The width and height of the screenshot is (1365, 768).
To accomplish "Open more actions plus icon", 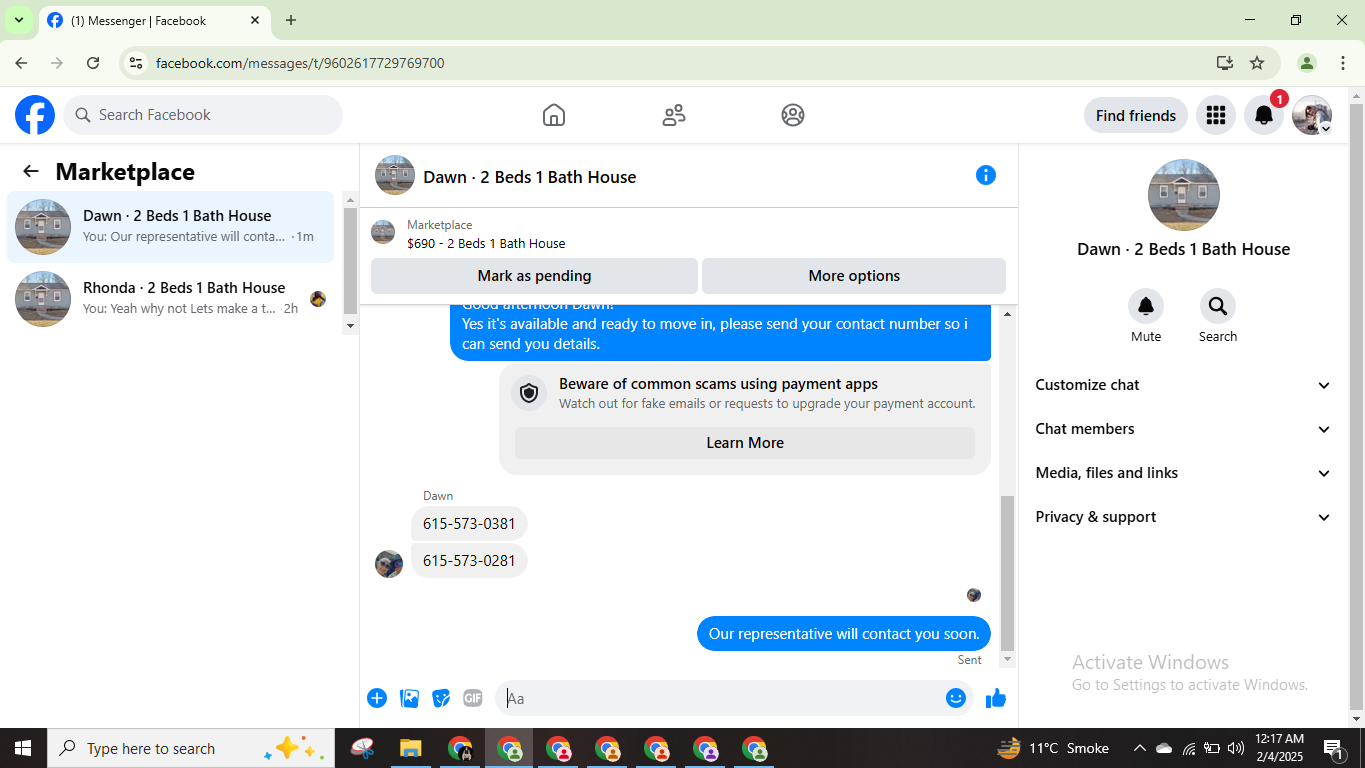I will pyautogui.click(x=377, y=698).
